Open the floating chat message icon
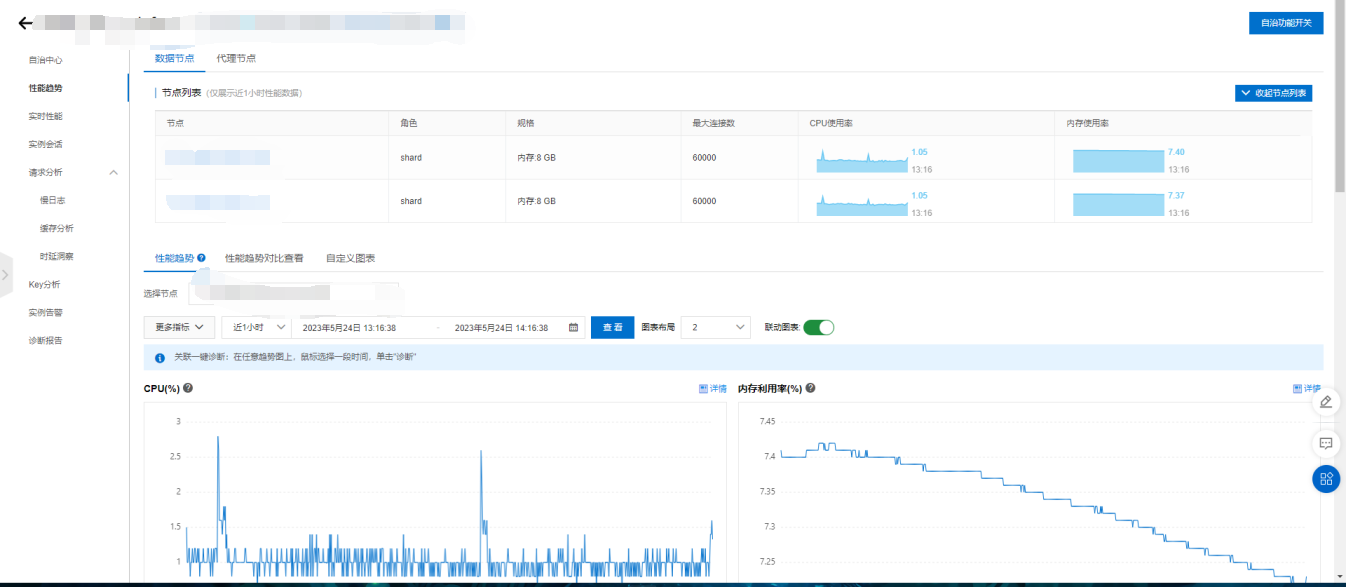 [1326, 441]
